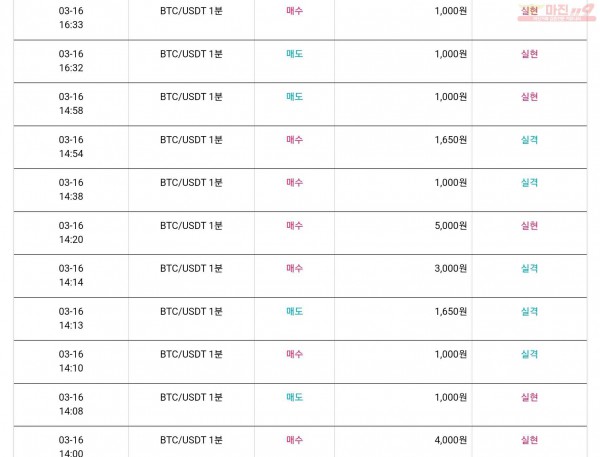The width and height of the screenshot is (600, 457).
Task: Click the 매수 label in the 14:20 row
Action: 294,225
